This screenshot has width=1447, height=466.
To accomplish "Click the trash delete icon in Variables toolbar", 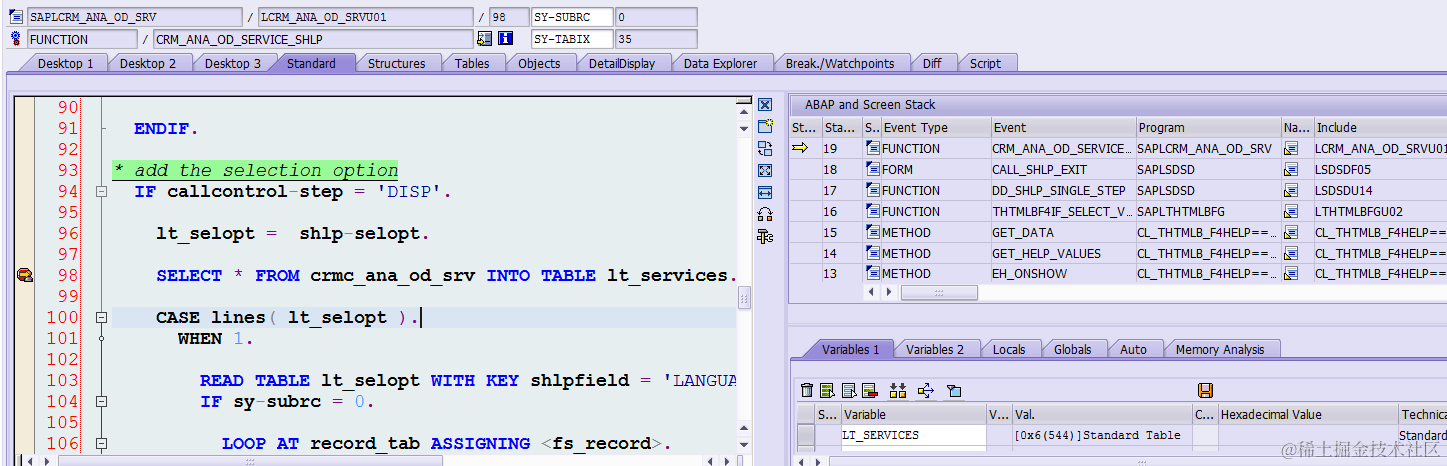I will pos(806,390).
